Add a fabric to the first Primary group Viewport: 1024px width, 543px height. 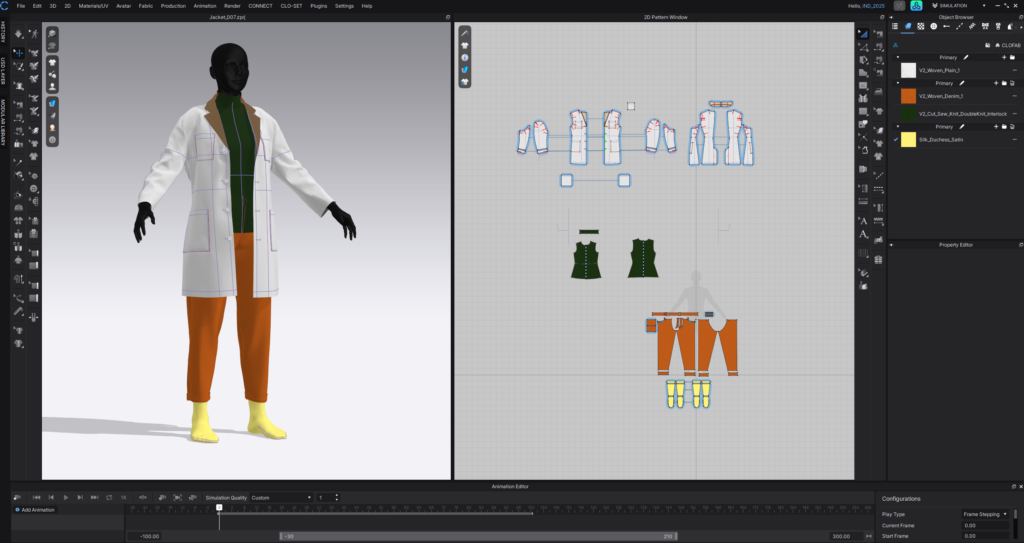[1004, 58]
